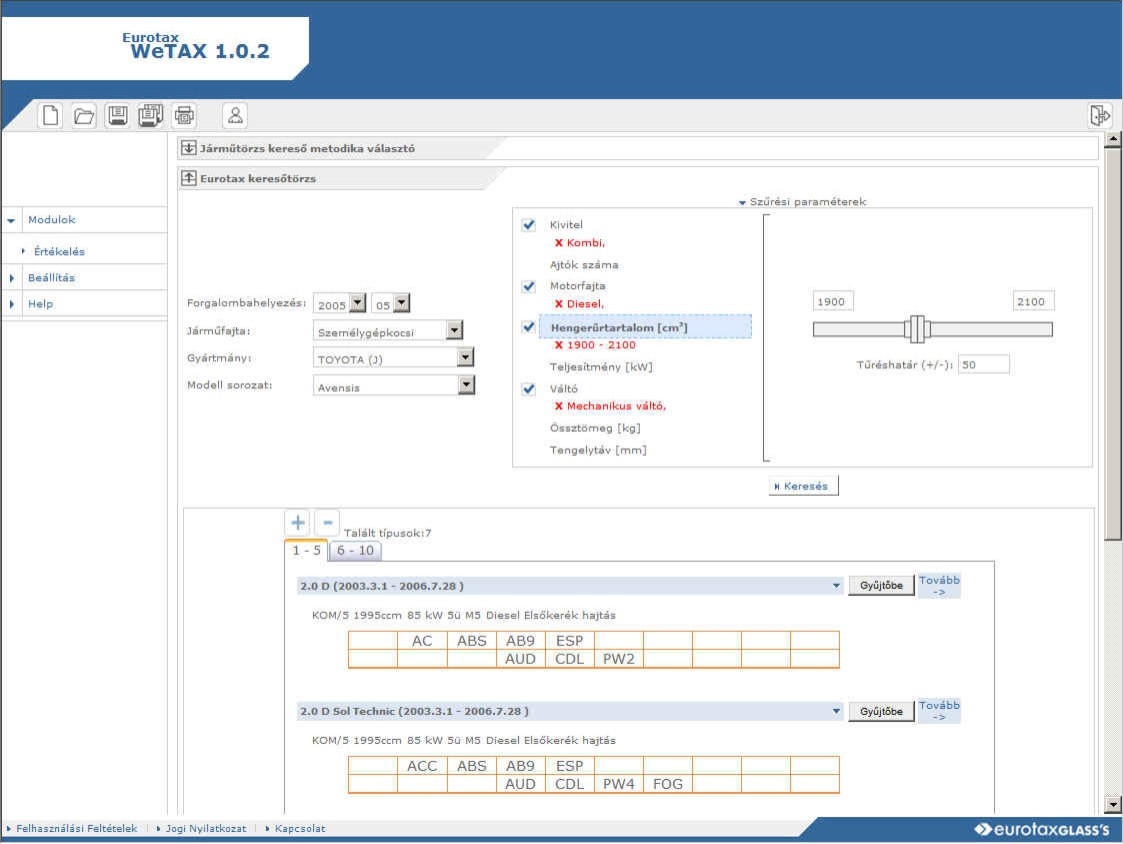Remove Mechanikus váltó filter red X
Screen dimensions: 1123x844
[559, 406]
